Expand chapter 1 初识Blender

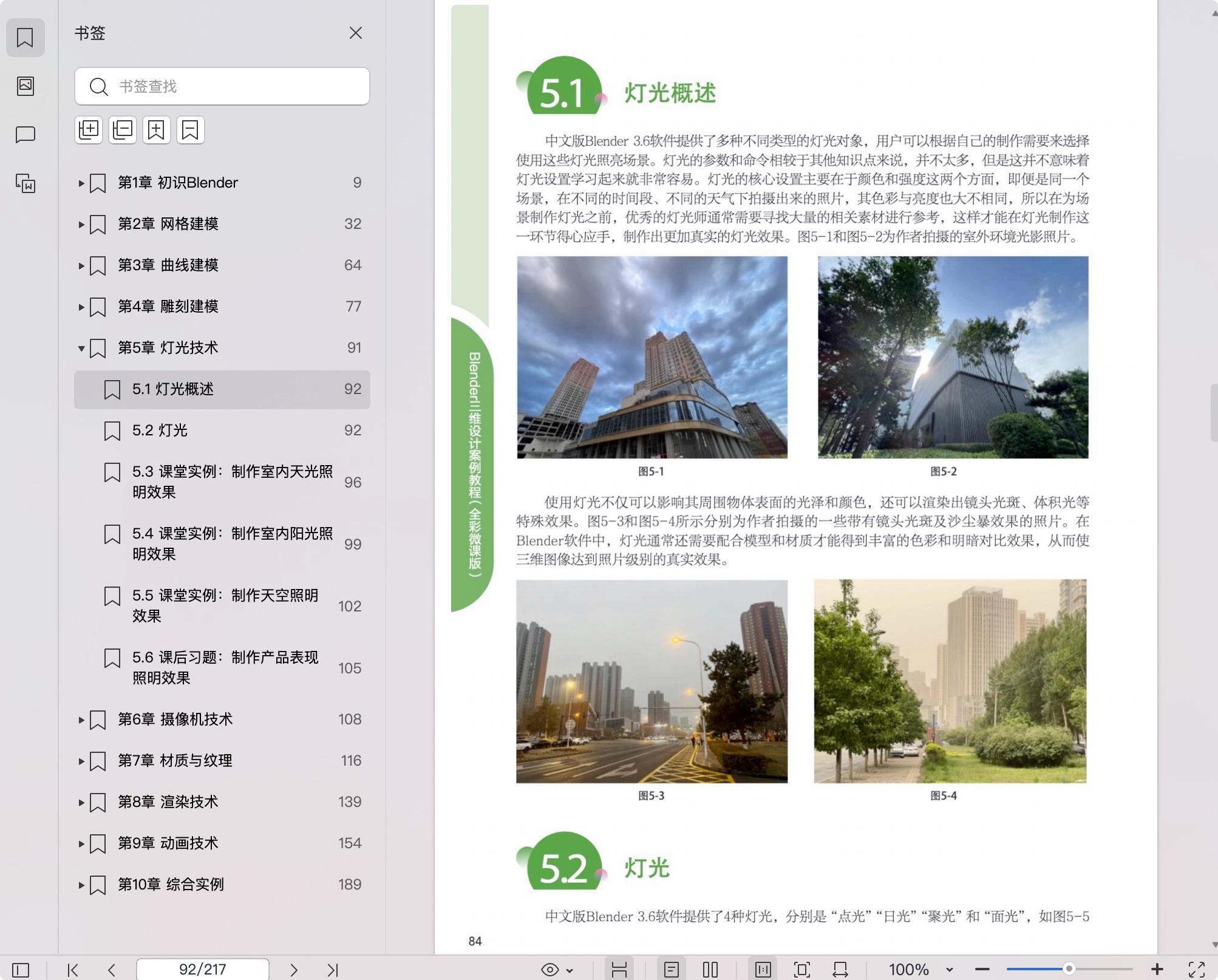click(x=81, y=183)
